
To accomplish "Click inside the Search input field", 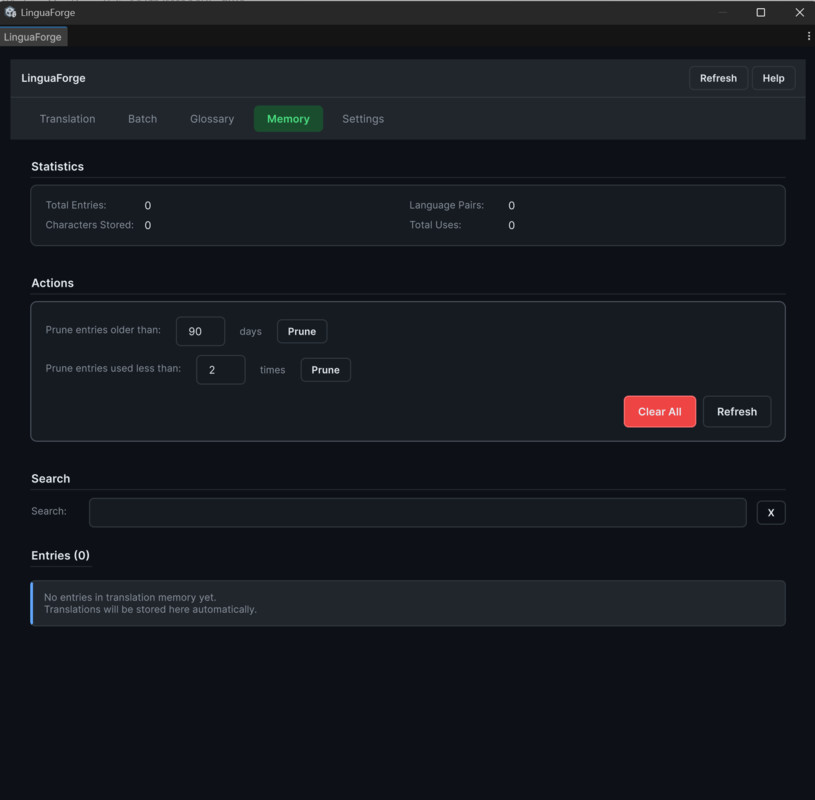I will pos(417,512).
